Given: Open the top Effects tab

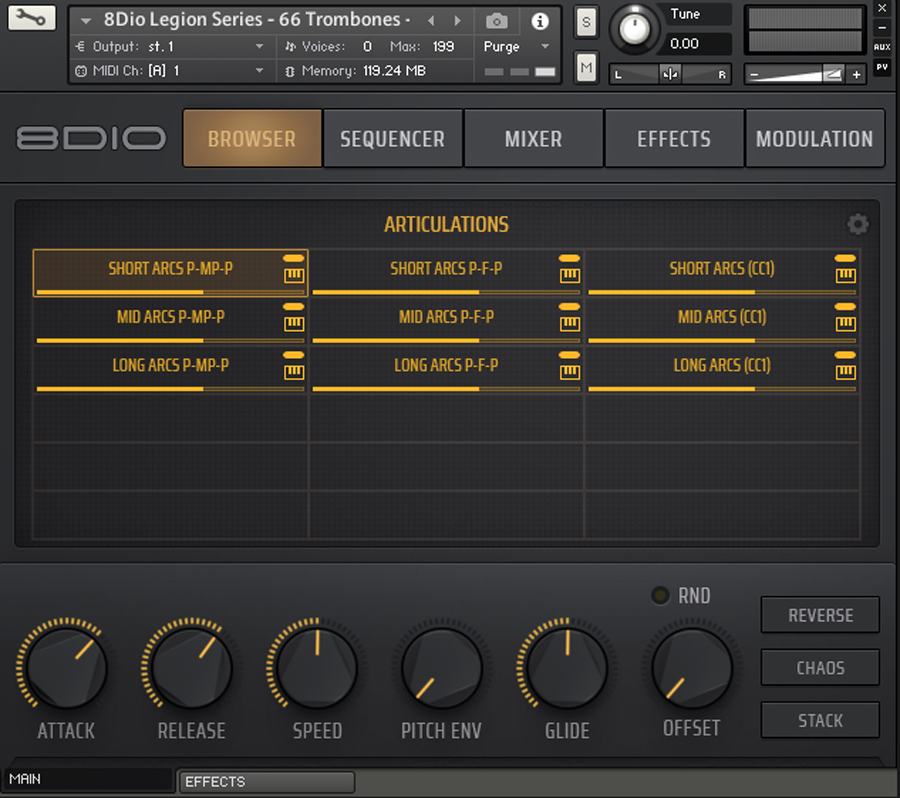Looking at the screenshot, I should tap(674, 138).
